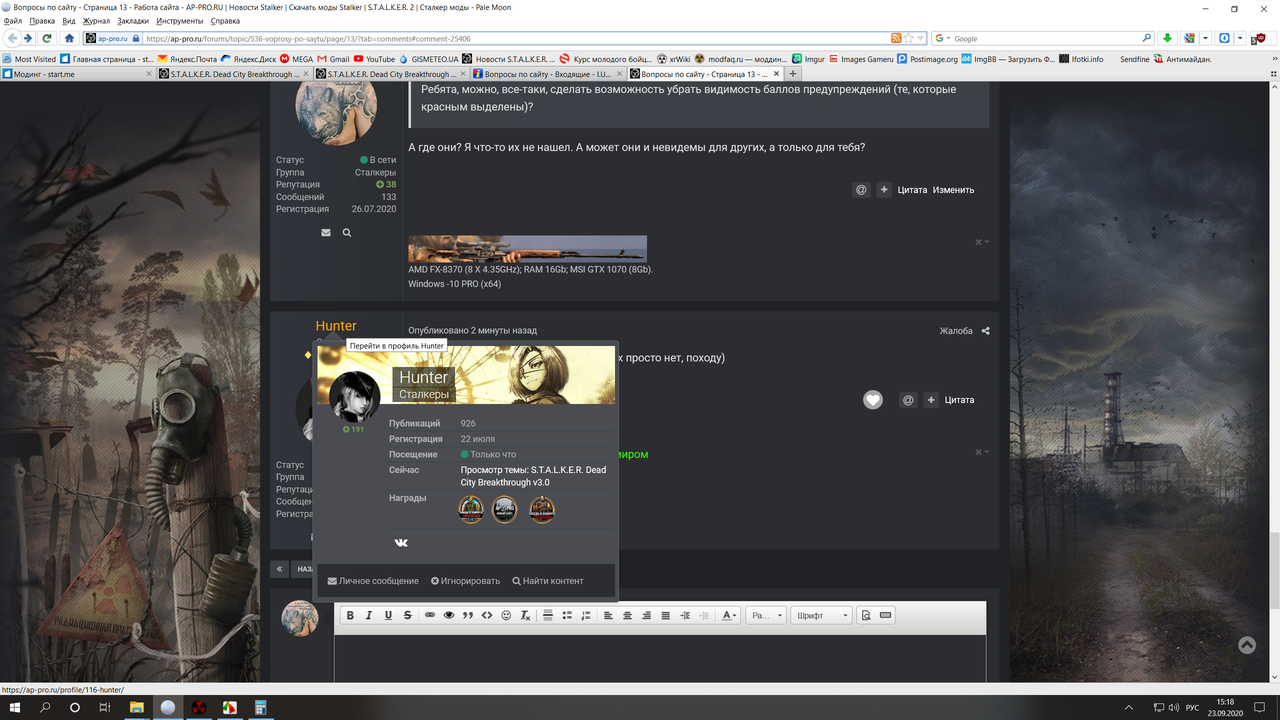This screenshot has width=1280, height=720.
Task: Toggle multiquote plus on Hunter's post
Action: point(931,400)
